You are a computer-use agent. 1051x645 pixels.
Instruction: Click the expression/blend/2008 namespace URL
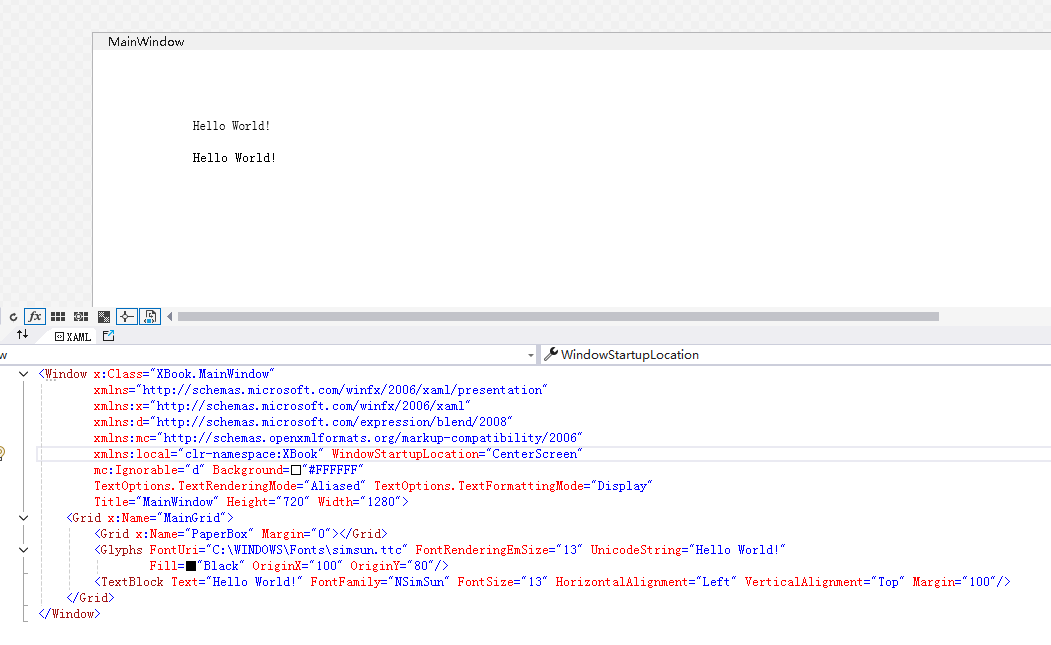pyautogui.click(x=331, y=422)
